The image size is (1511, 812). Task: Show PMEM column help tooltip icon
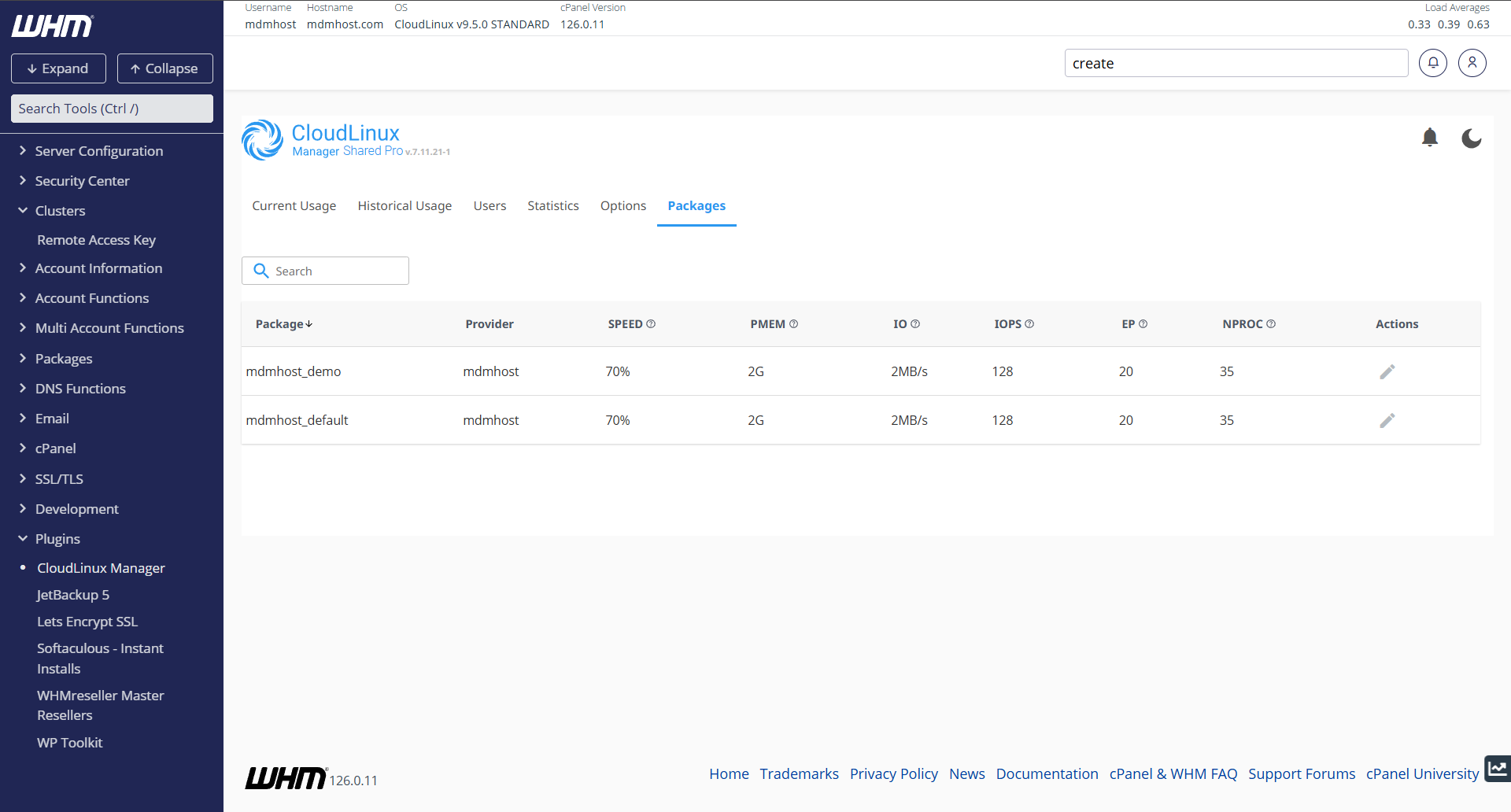pos(793,324)
